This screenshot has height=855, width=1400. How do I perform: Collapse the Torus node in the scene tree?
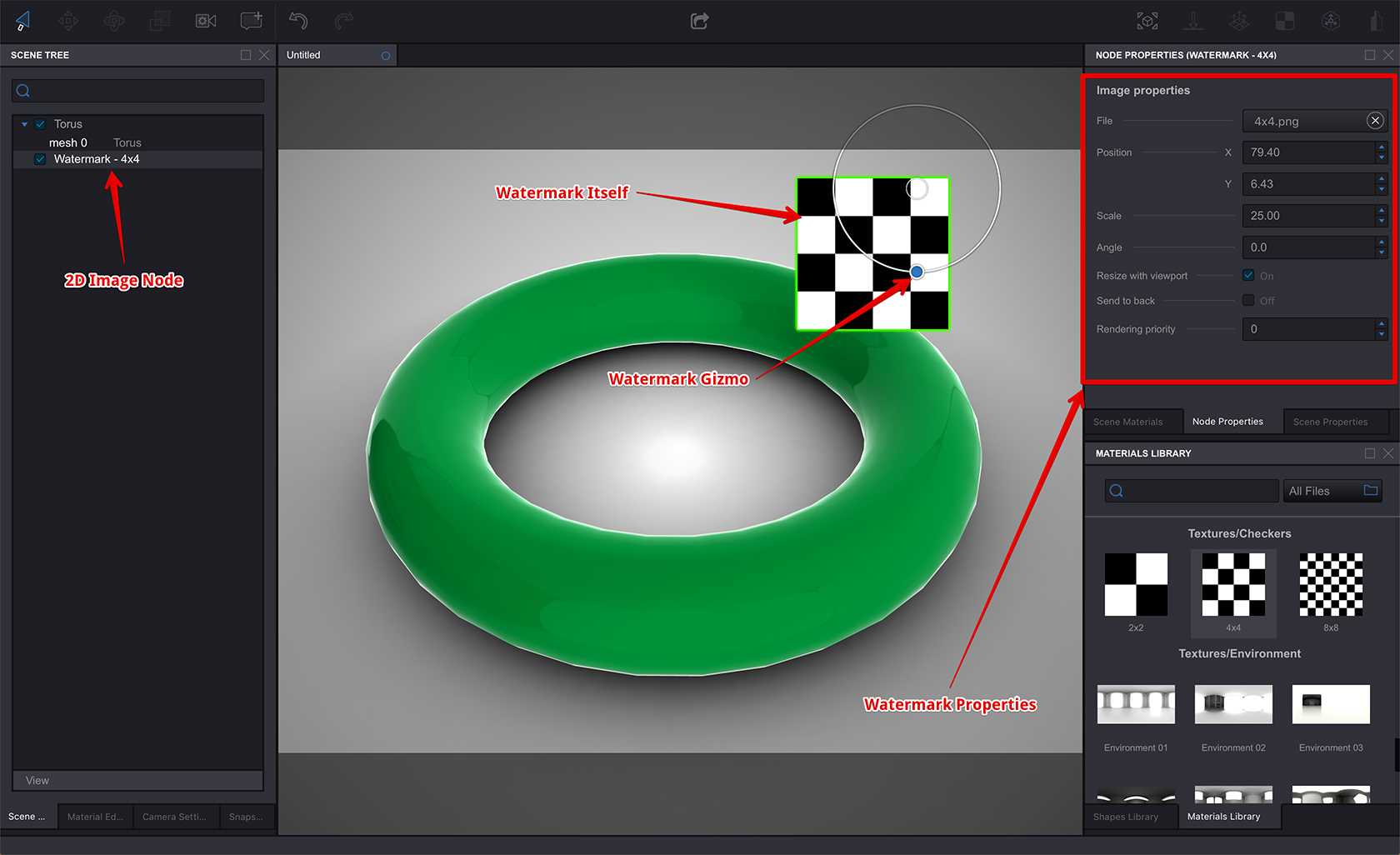(24, 123)
